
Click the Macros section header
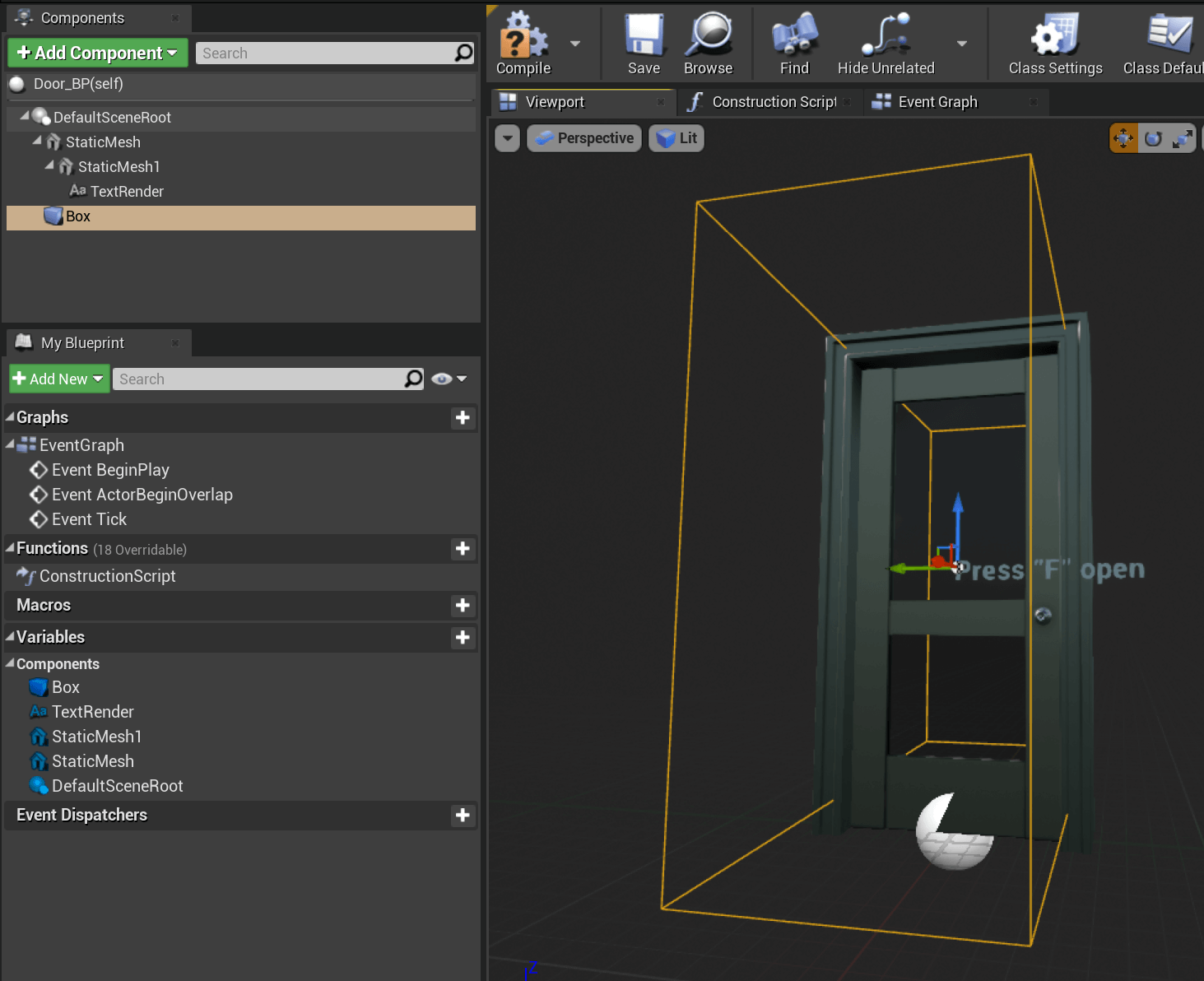click(x=241, y=606)
